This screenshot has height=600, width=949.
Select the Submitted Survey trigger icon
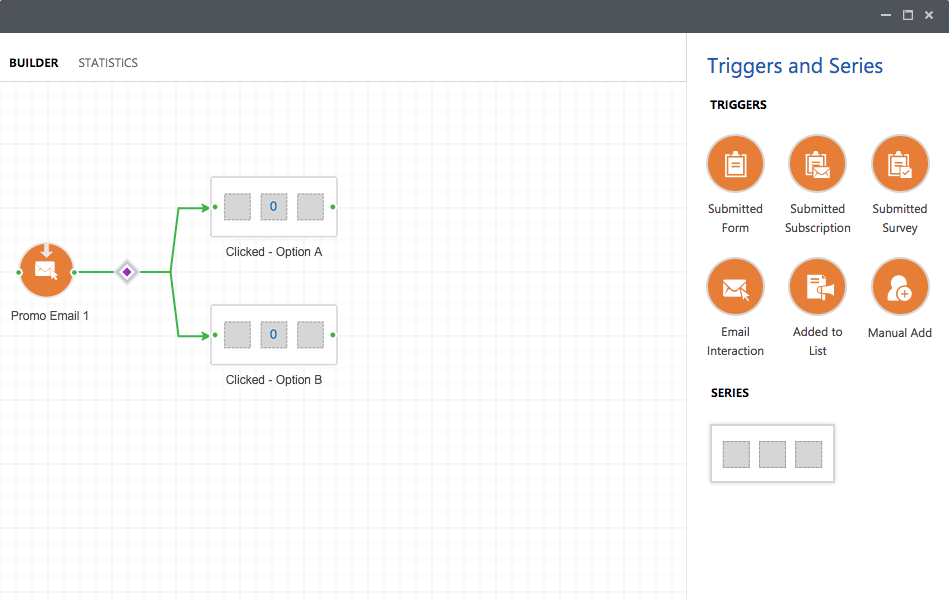tap(899, 164)
